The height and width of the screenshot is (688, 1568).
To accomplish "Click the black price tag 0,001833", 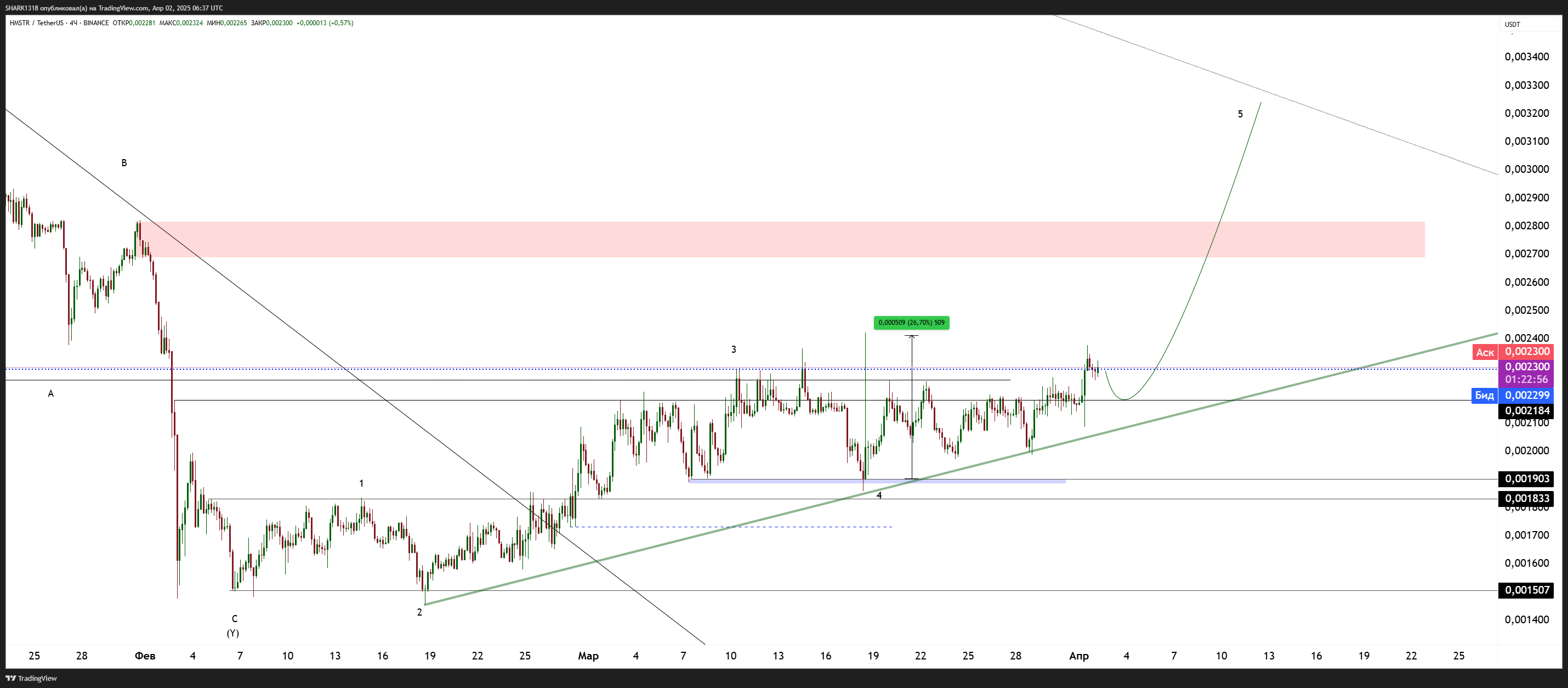I will [x=1526, y=499].
